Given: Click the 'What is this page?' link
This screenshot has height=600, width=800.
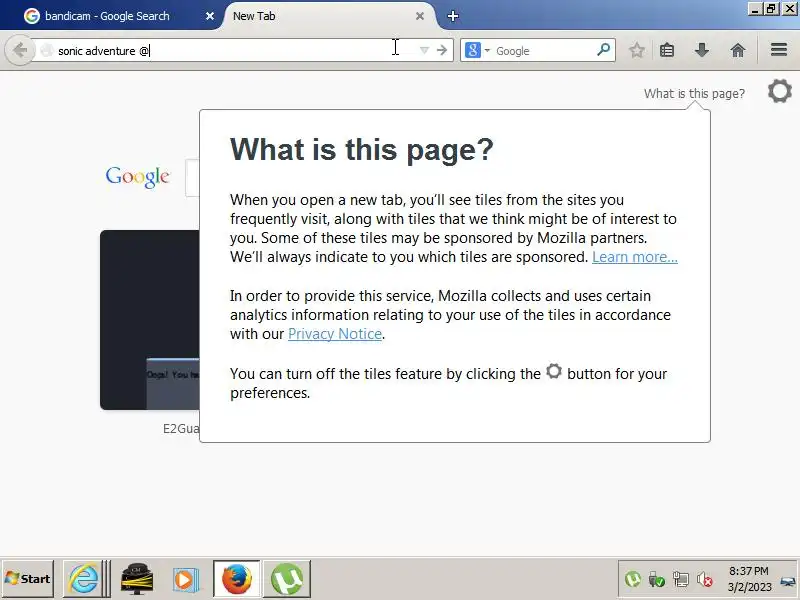Looking at the screenshot, I should pos(694,94).
